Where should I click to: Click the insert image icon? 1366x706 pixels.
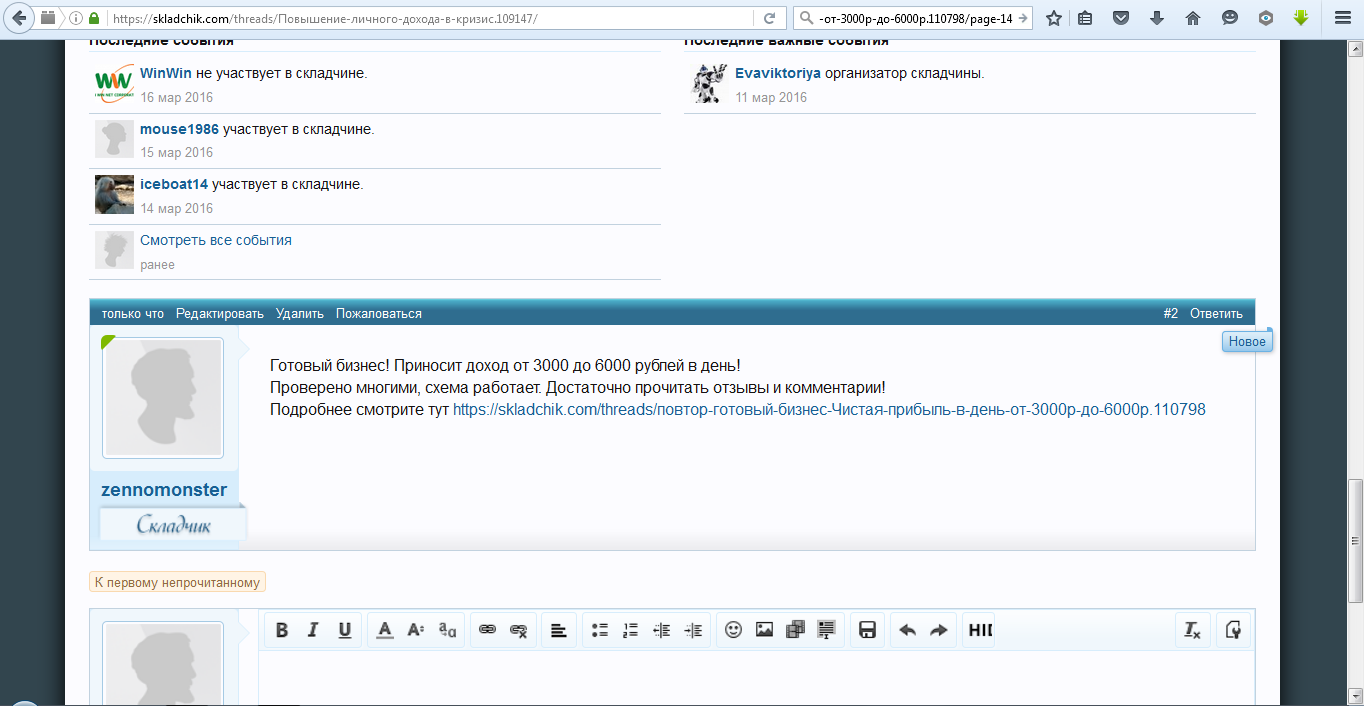click(764, 630)
